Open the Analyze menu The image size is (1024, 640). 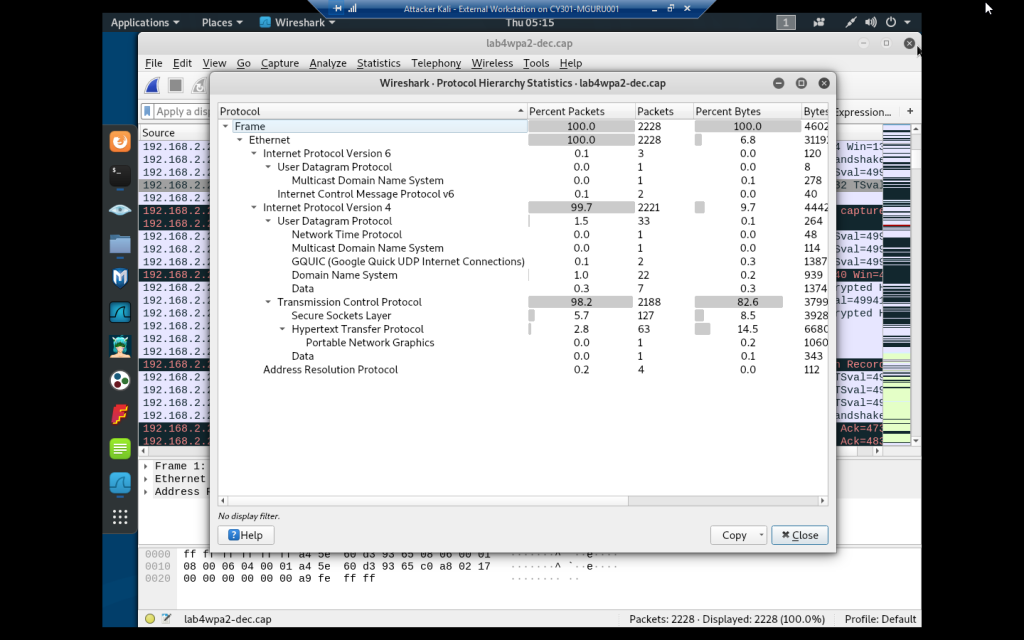tap(328, 63)
